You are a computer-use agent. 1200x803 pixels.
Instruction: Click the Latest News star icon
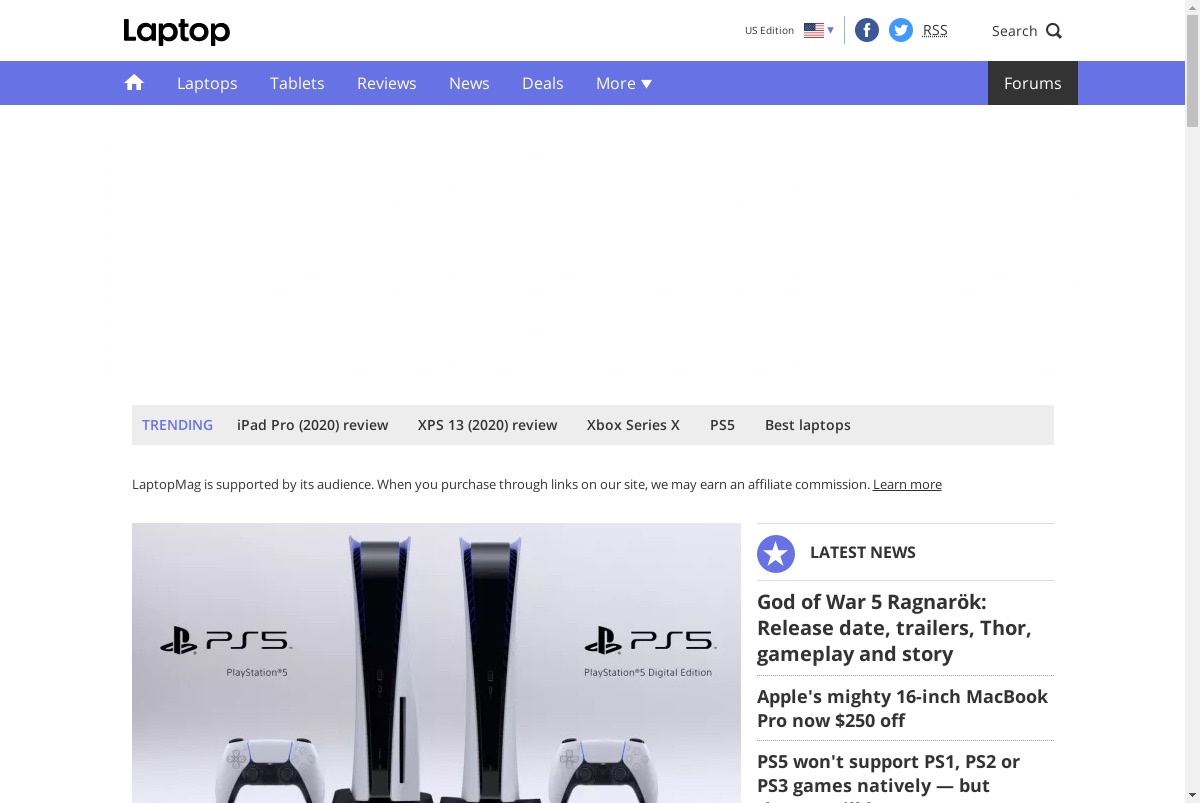tap(776, 553)
